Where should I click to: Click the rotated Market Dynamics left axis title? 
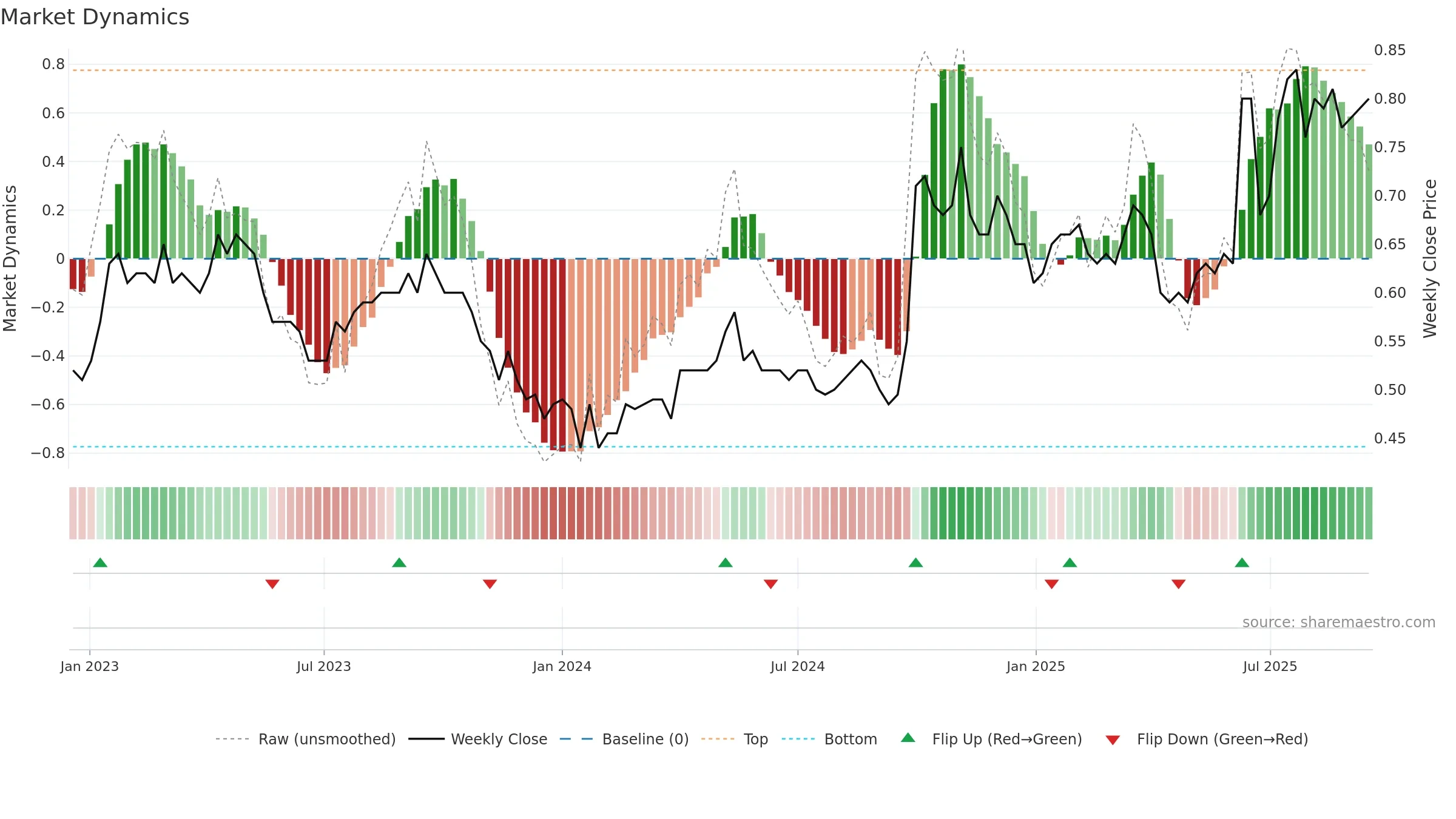10,258
